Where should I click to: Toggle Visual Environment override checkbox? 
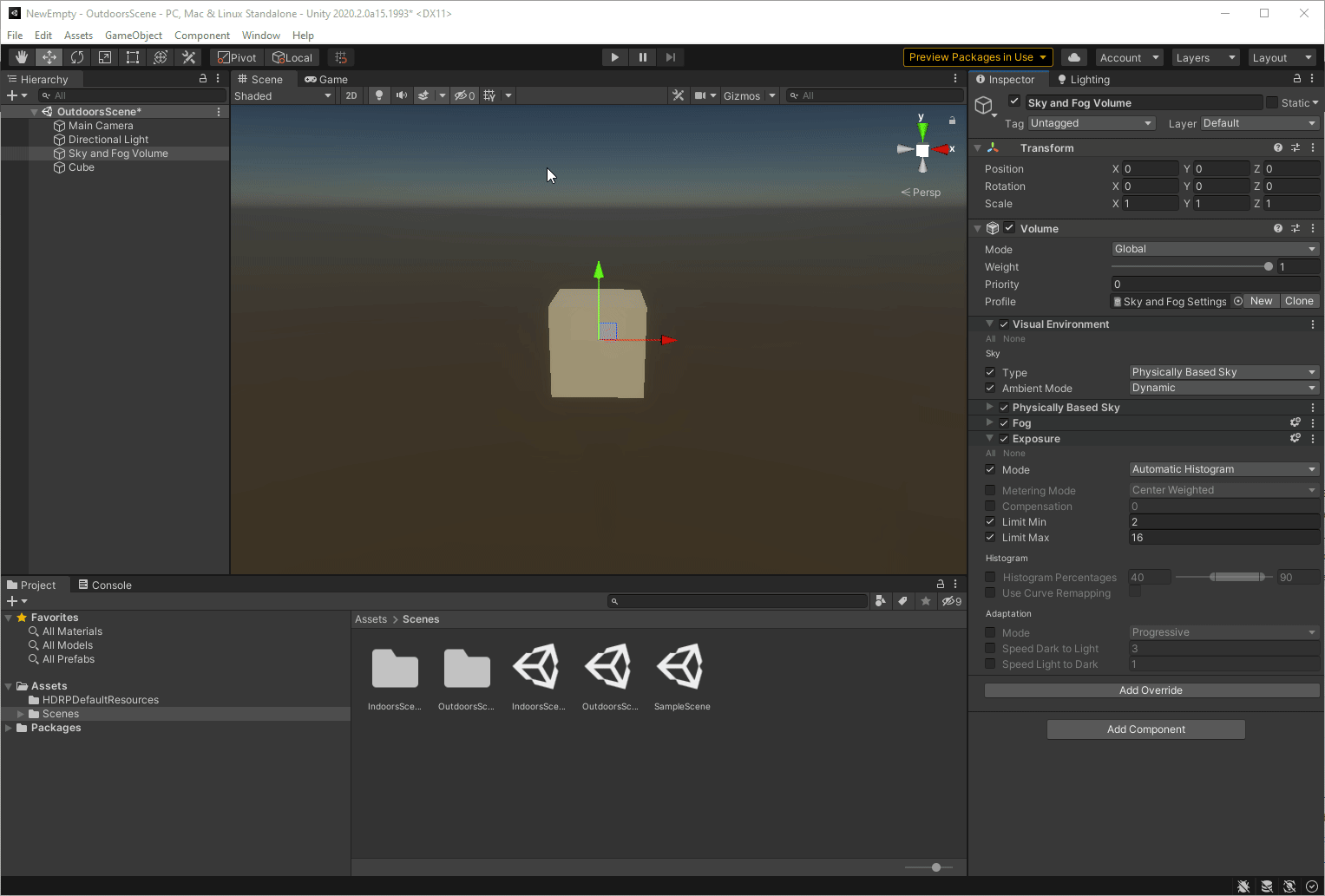click(x=1004, y=324)
